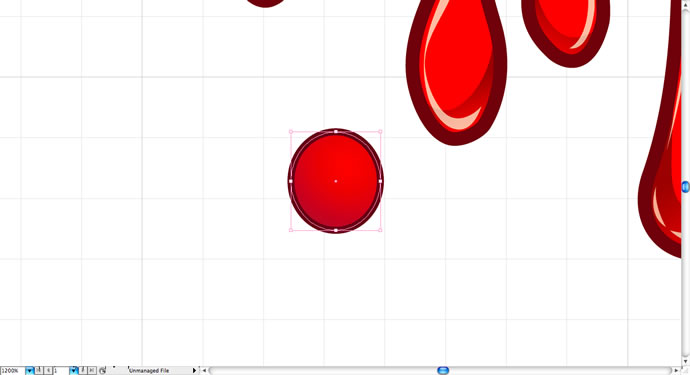Image resolution: width=690 pixels, height=375 pixels.
Task: Click the Unmanaged File status label
Action: 149,371
